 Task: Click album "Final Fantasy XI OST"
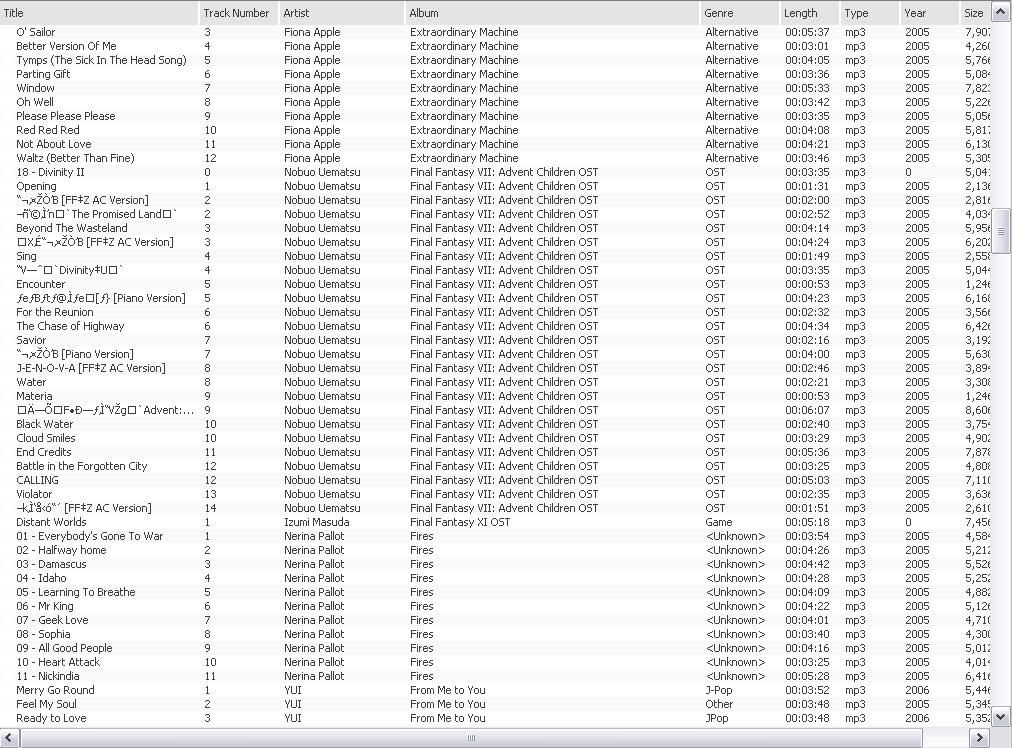[x=460, y=522]
